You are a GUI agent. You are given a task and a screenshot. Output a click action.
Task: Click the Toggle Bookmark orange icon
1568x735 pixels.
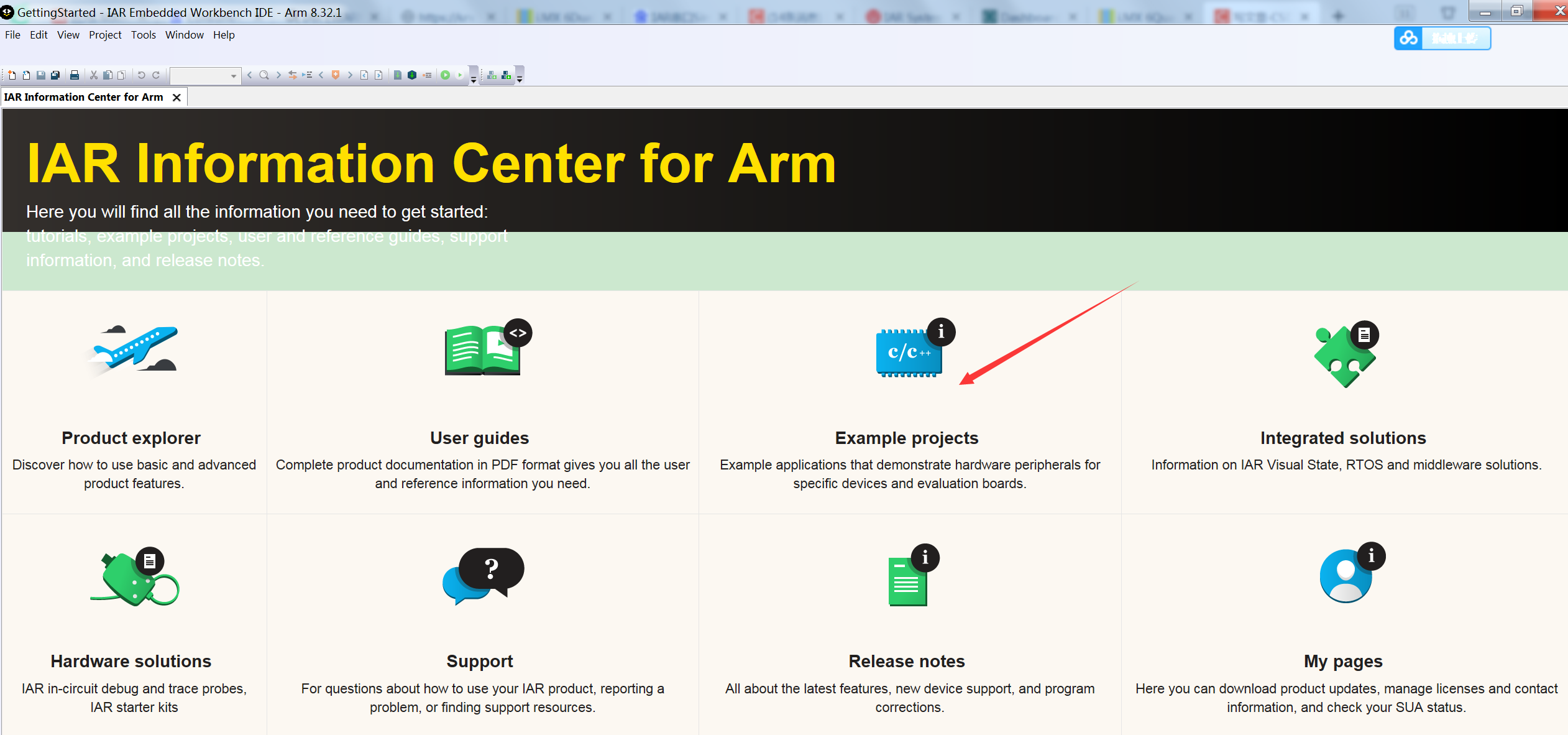point(336,75)
